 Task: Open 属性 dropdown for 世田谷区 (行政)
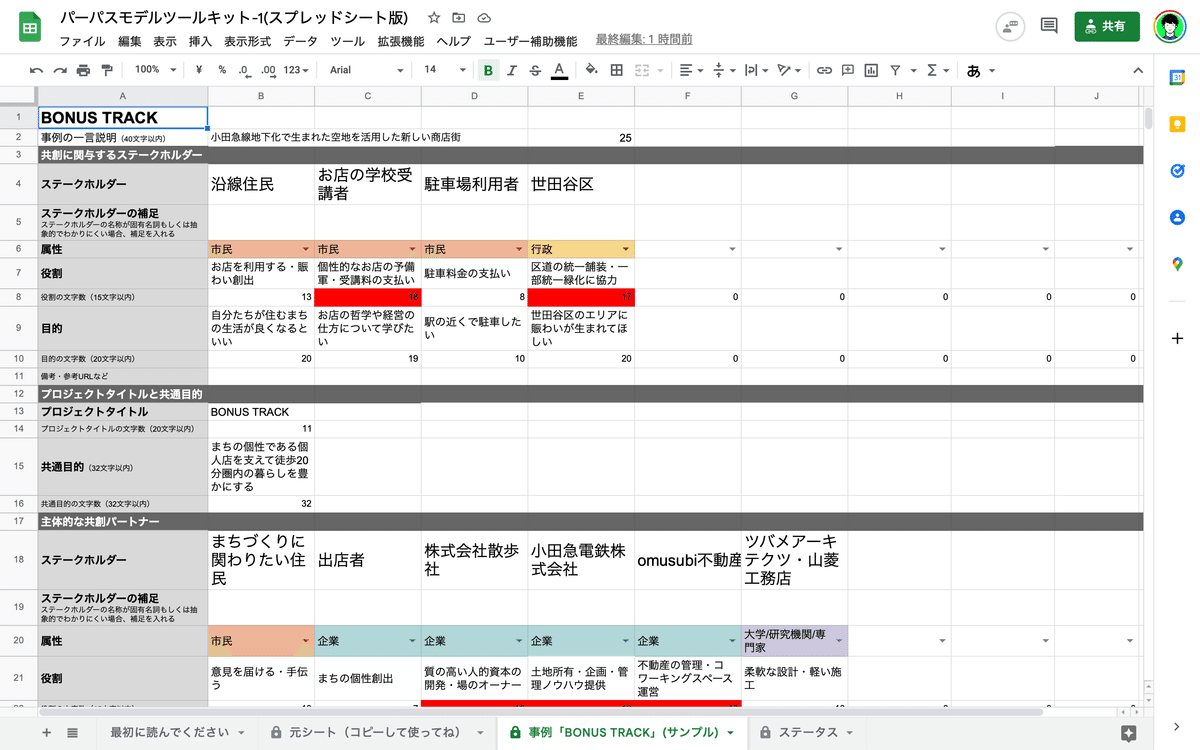pyautogui.click(x=626, y=248)
